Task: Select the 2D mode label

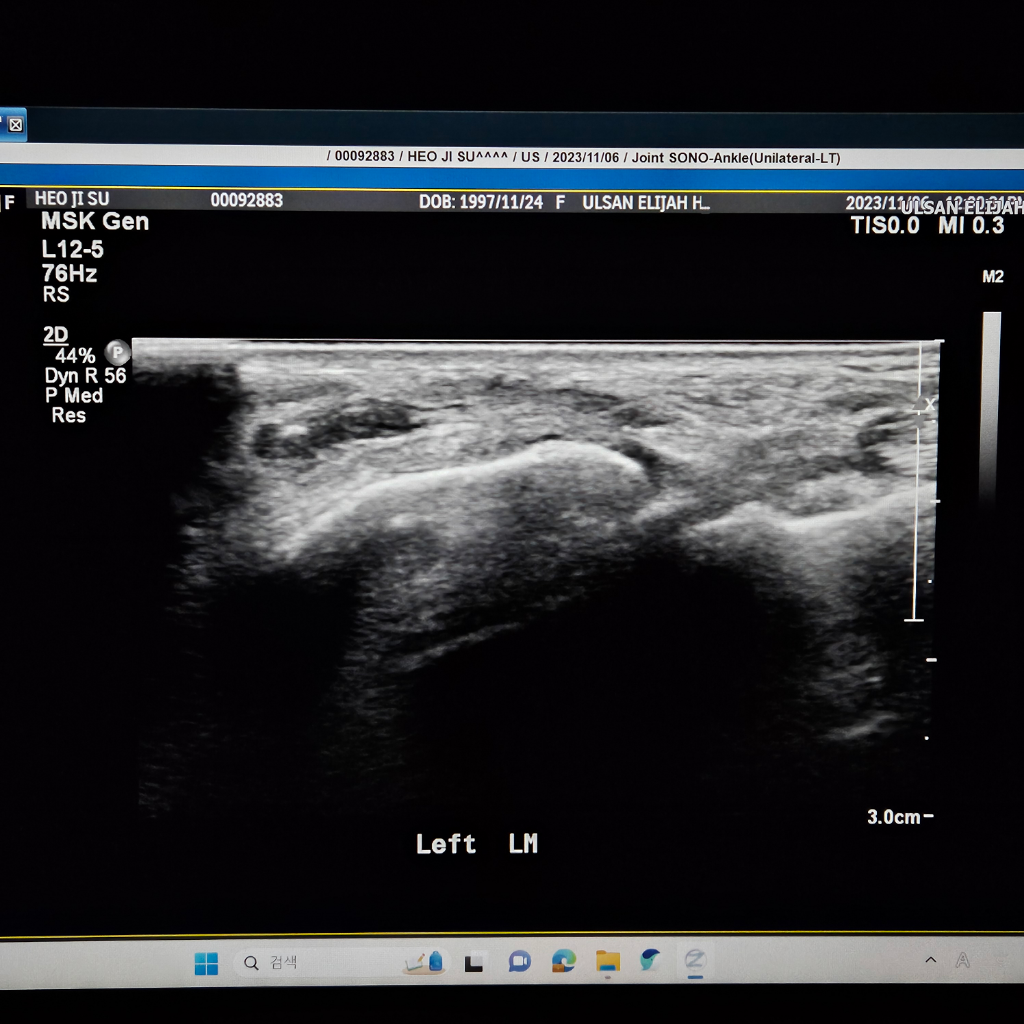Action: coord(56,334)
